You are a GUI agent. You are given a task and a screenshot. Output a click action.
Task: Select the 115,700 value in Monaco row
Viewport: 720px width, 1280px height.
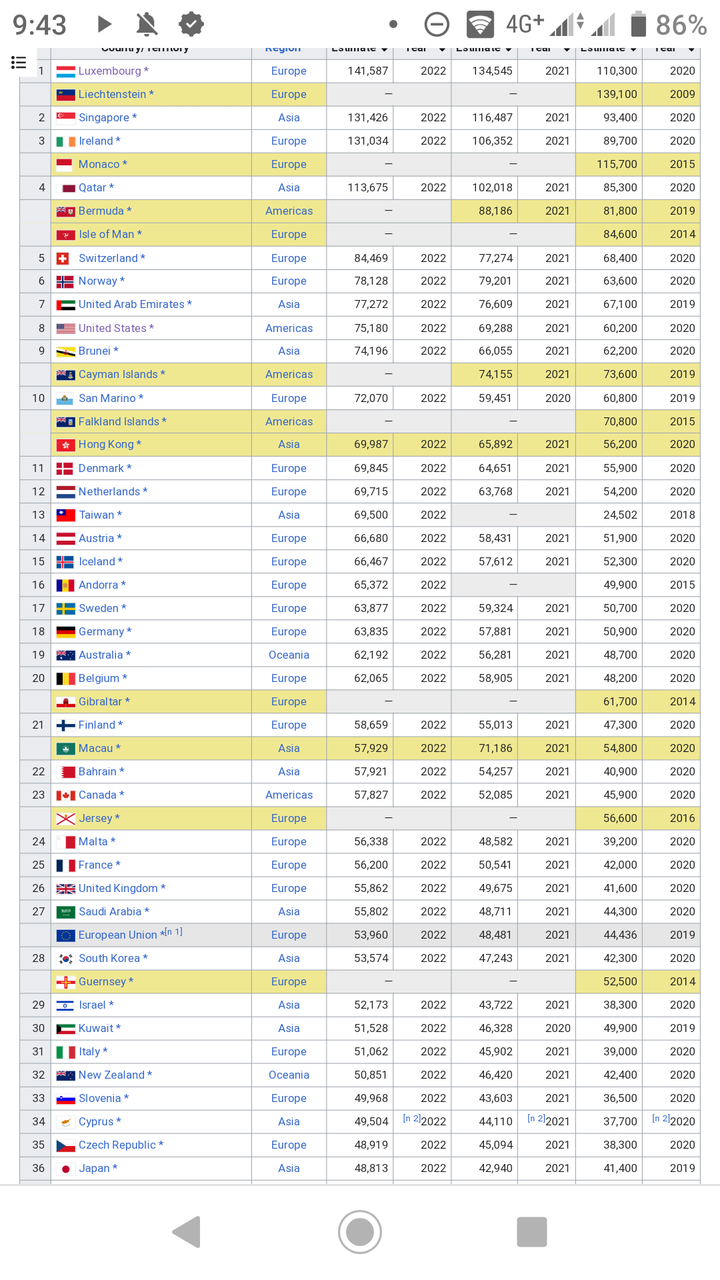tap(617, 164)
